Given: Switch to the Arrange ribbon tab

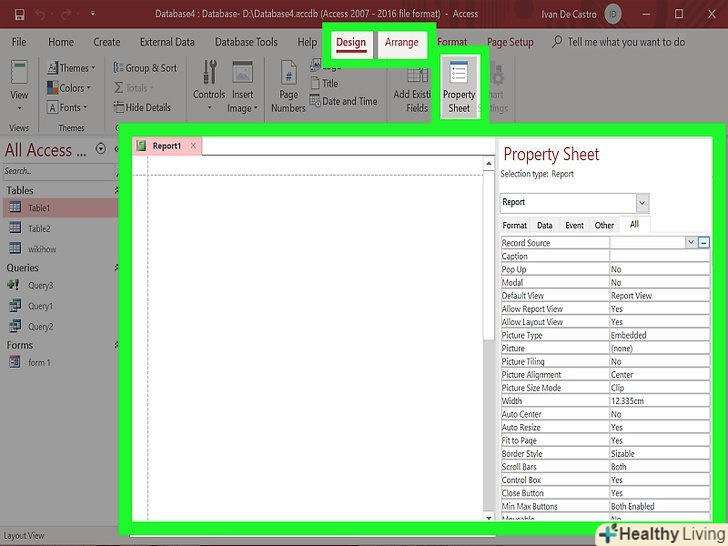Looking at the screenshot, I should 402,42.
